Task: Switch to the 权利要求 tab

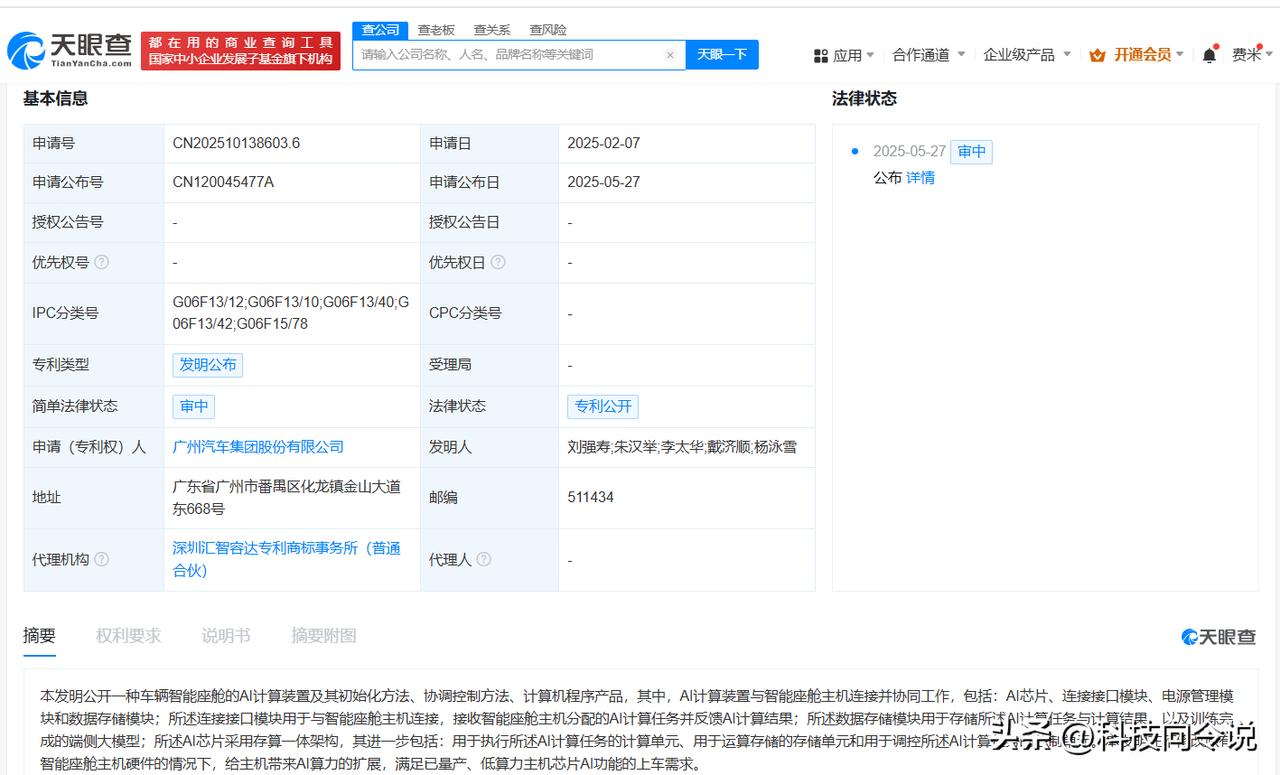Action: [128, 636]
